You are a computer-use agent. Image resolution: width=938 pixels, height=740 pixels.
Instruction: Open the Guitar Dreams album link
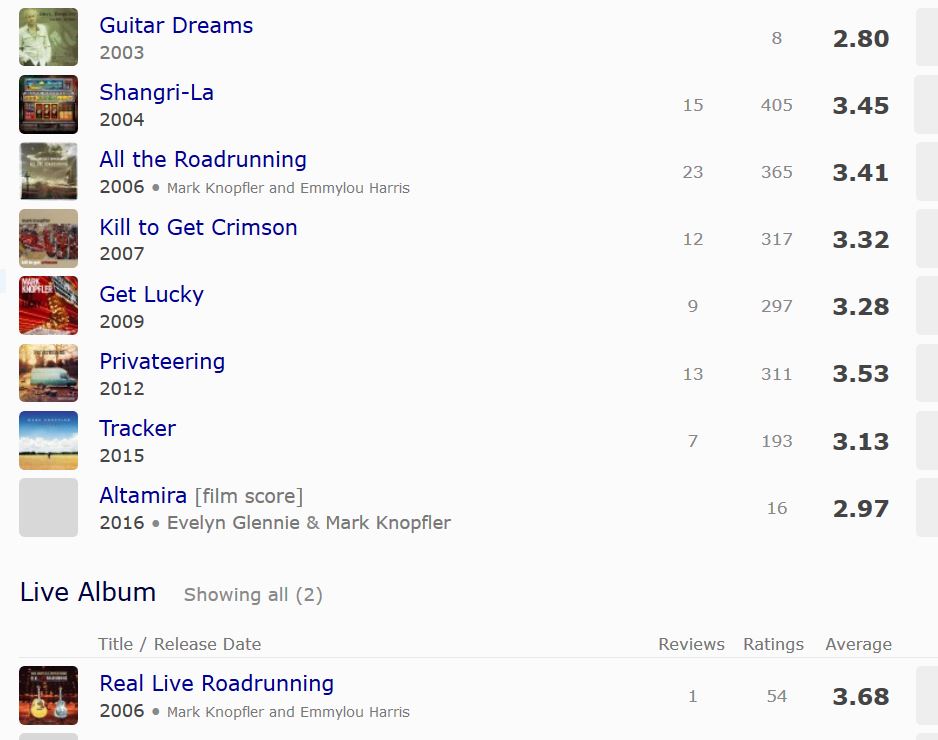[176, 25]
